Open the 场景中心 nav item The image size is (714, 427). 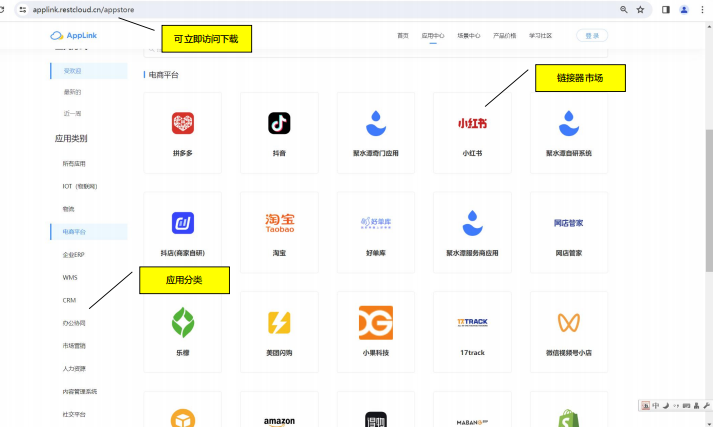tap(469, 36)
